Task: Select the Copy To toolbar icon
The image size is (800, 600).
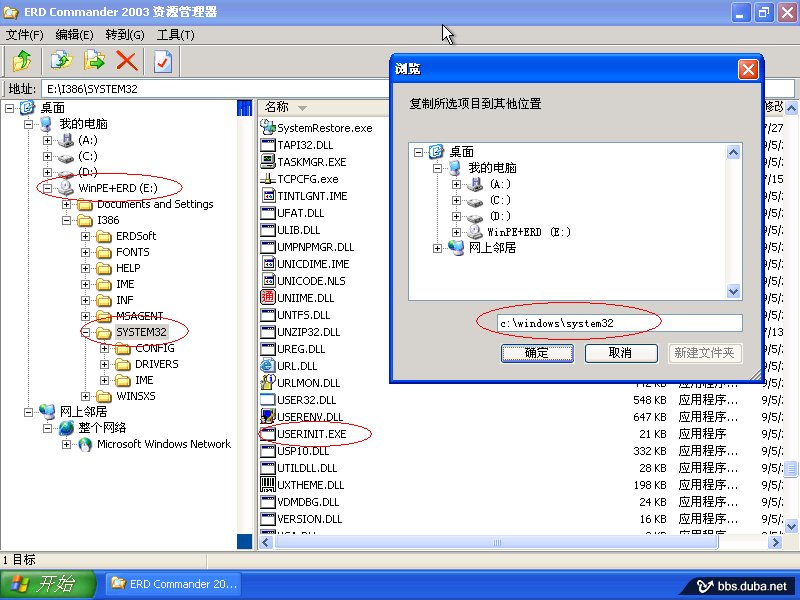Action: (60, 59)
